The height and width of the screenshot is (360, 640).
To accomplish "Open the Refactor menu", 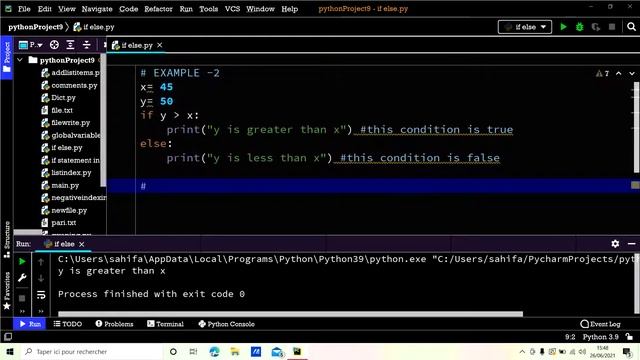I will tap(158, 9).
